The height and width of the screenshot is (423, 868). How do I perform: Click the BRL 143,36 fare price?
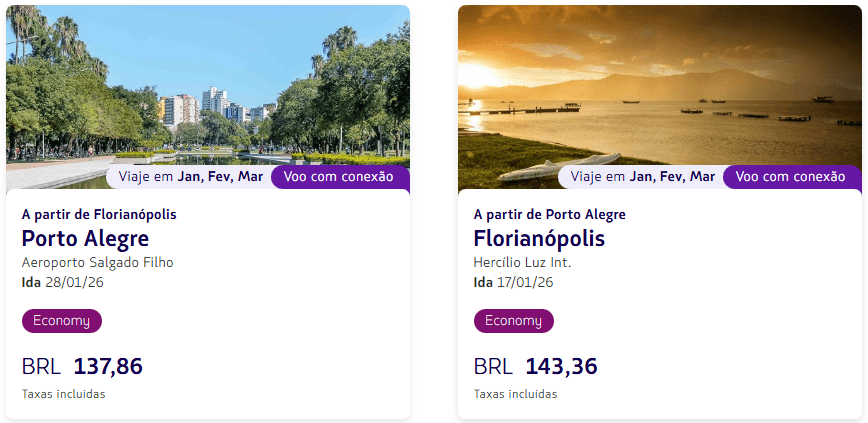[535, 367]
